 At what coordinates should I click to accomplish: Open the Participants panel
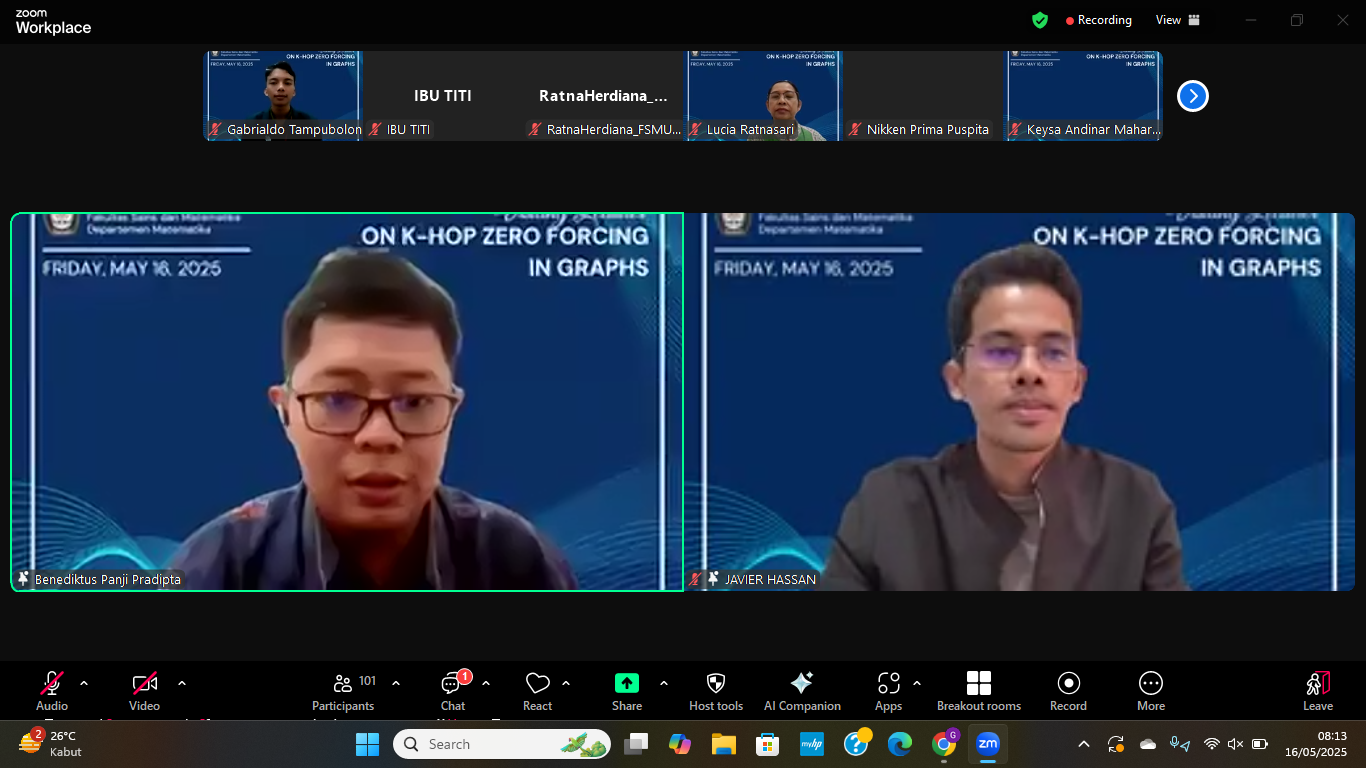coord(342,690)
